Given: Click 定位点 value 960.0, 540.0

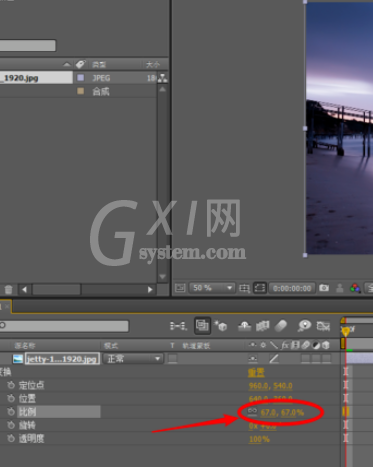Looking at the screenshot, I should [x=270, y=386].
